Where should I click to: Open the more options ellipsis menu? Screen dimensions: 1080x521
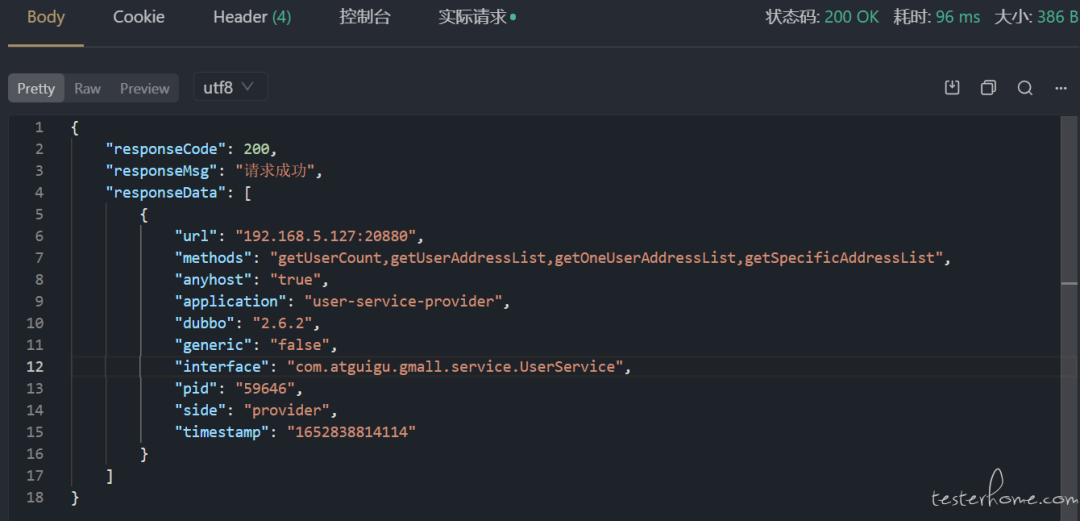tap(1061, 88)
